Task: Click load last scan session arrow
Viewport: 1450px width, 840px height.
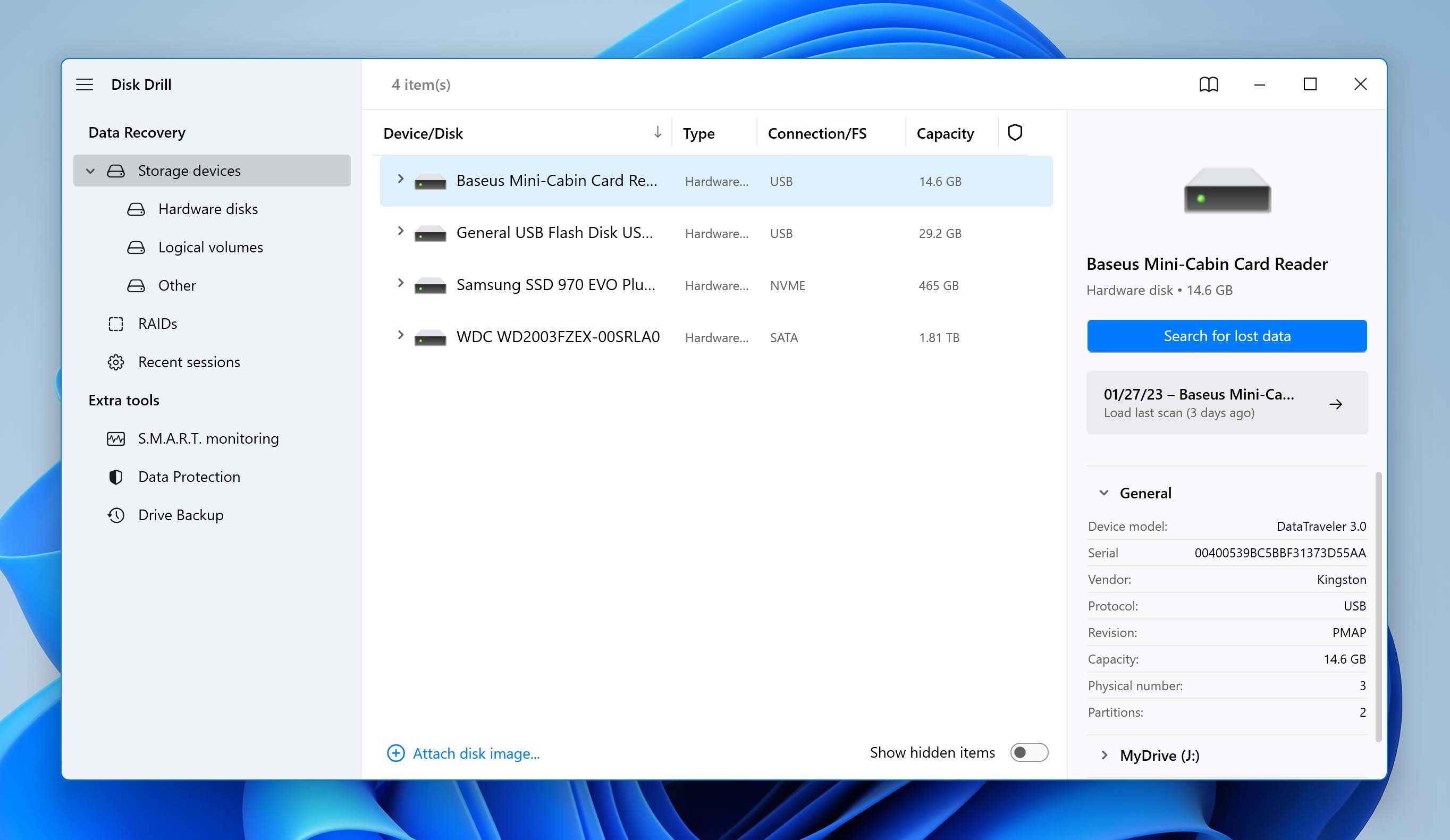Action: tap(1337, 403)
